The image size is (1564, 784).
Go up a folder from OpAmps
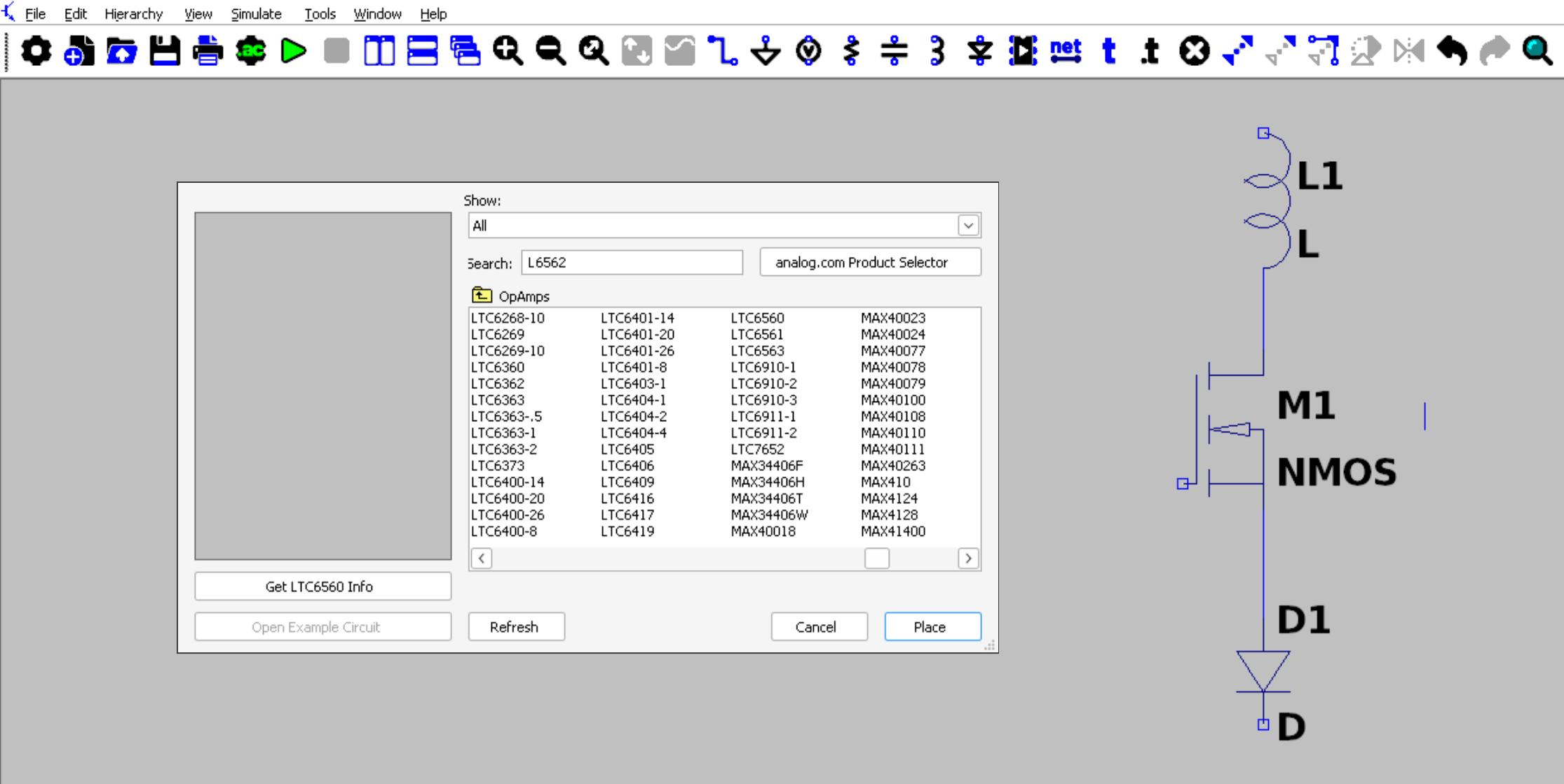tap(482, 295)
